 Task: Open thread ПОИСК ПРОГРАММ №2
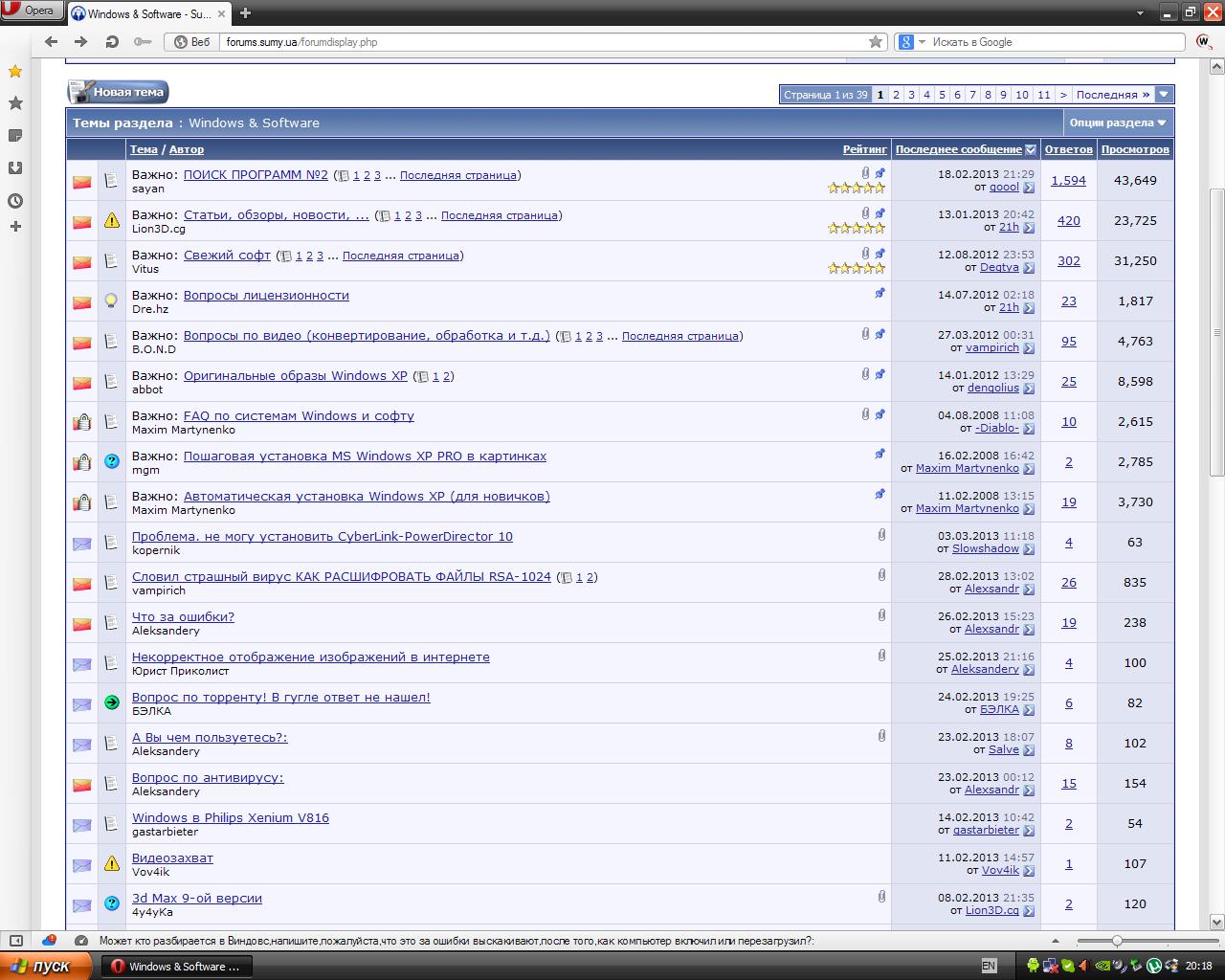pos(256,175)
